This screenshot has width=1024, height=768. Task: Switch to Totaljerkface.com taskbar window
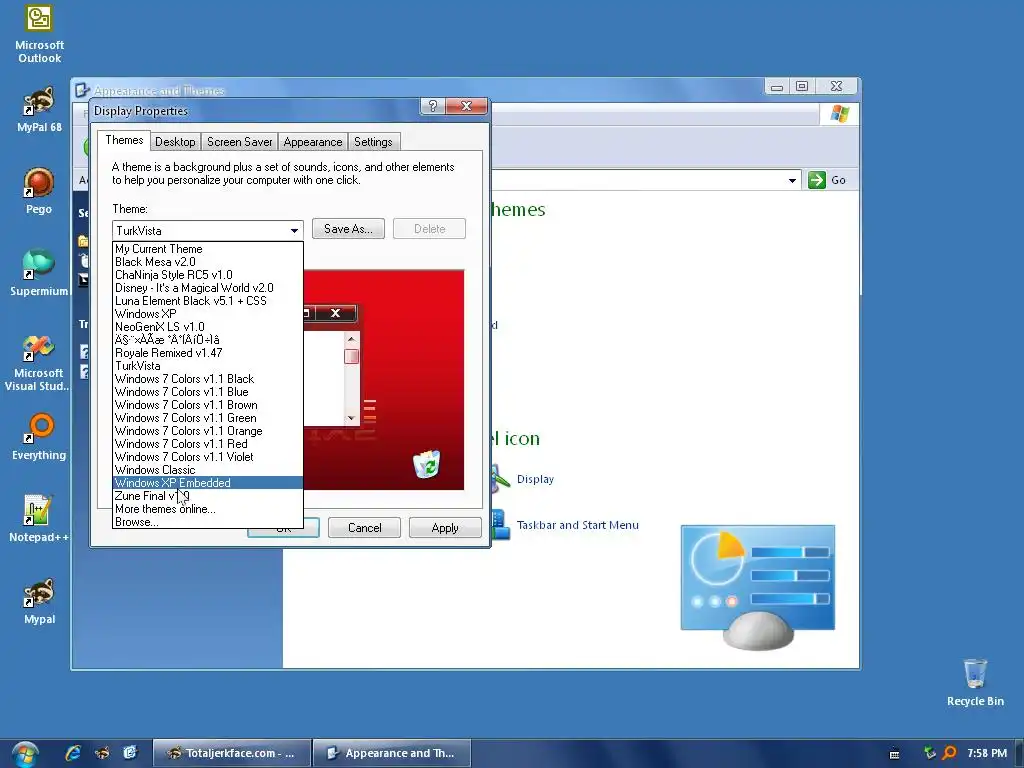tap(231, 753)
